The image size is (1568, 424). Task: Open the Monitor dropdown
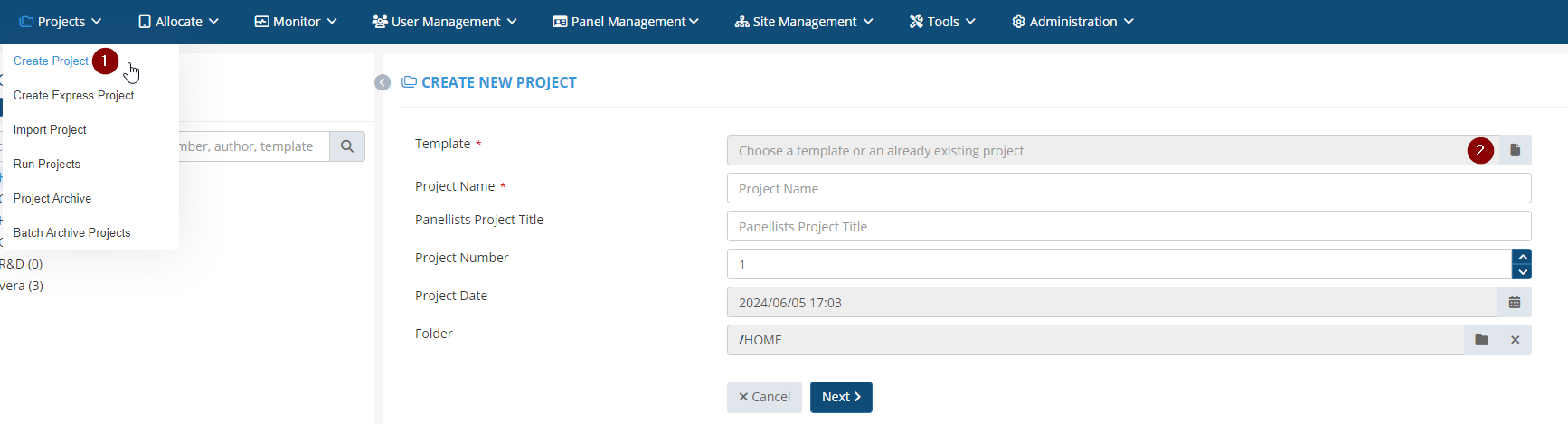click(x=296, y=22)
